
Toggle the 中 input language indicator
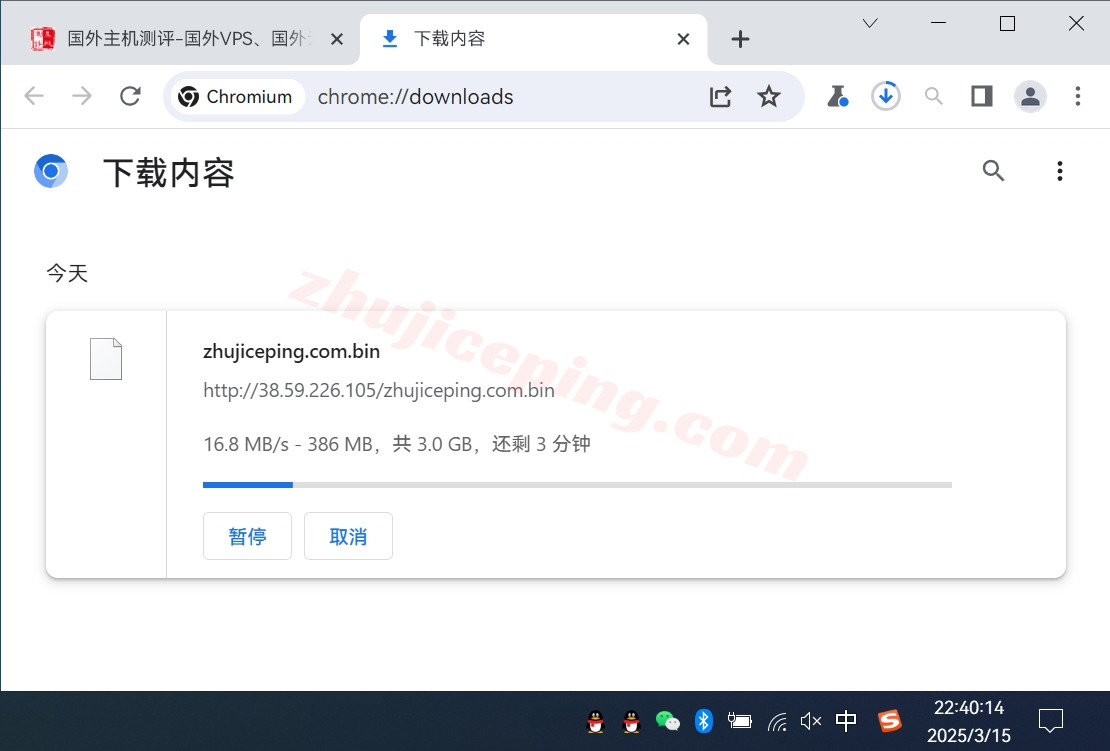(x=846, y=721)
